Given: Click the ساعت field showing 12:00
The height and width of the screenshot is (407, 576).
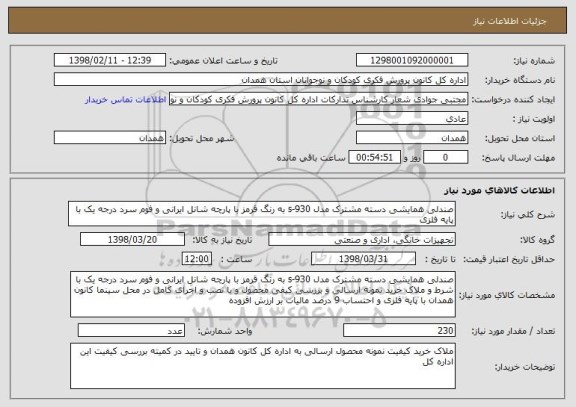Looking at the screenshot, I should [197, 259].
